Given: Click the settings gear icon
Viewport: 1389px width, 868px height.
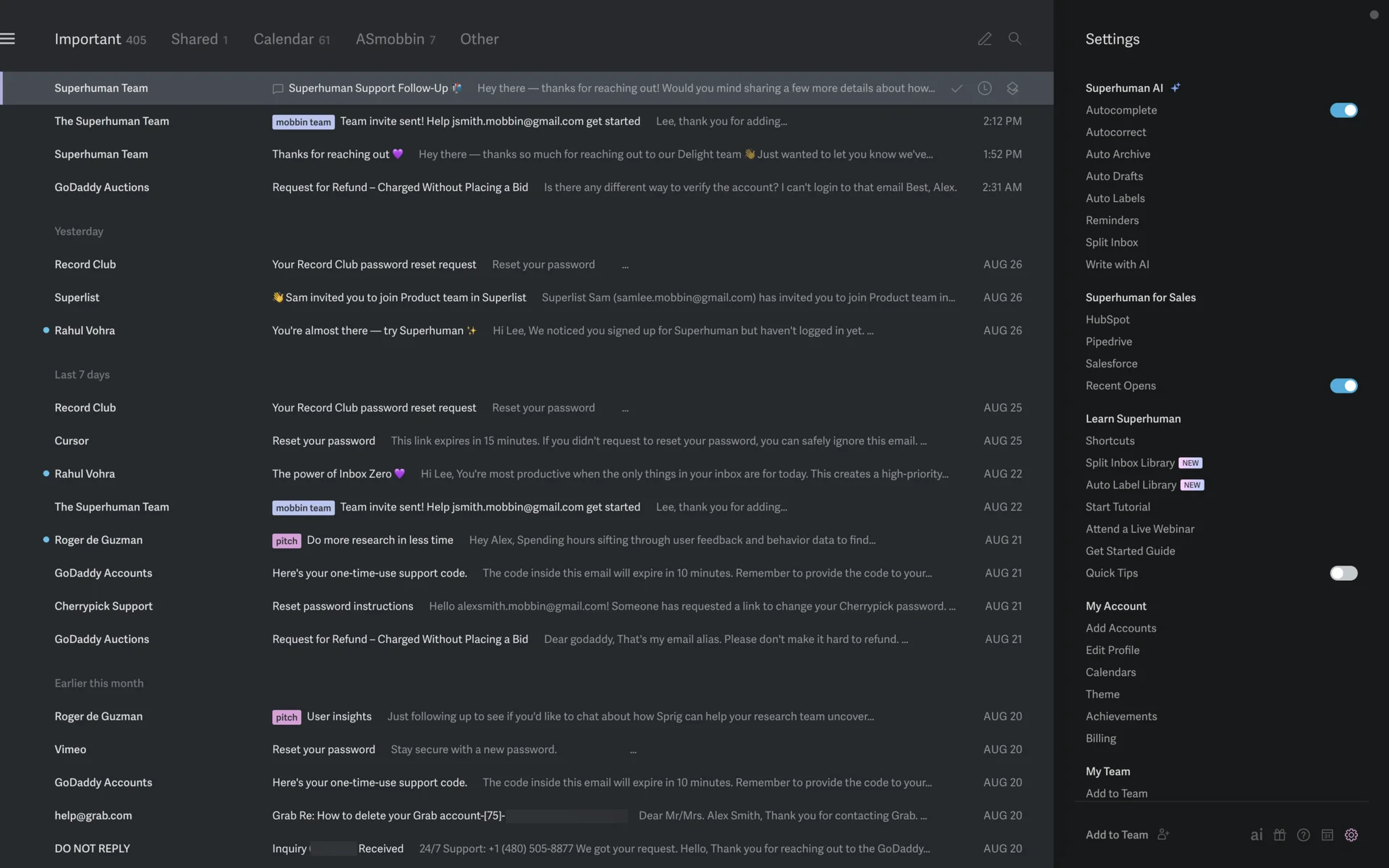Looking at the screenshot, I should [x=1351, y=835].
